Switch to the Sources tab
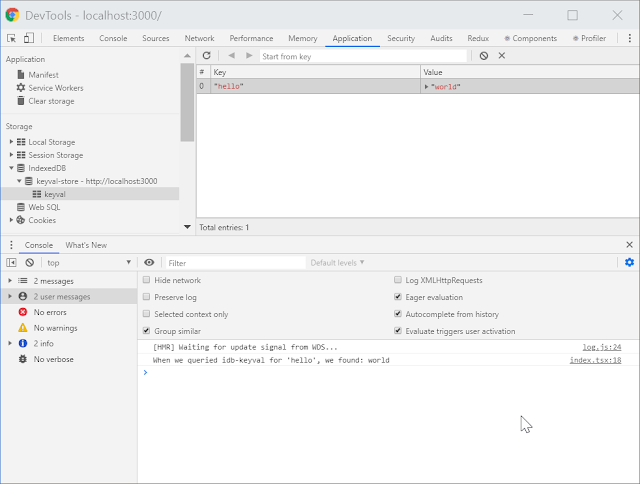This screenshot has height=484, width=640. (156, 38)
